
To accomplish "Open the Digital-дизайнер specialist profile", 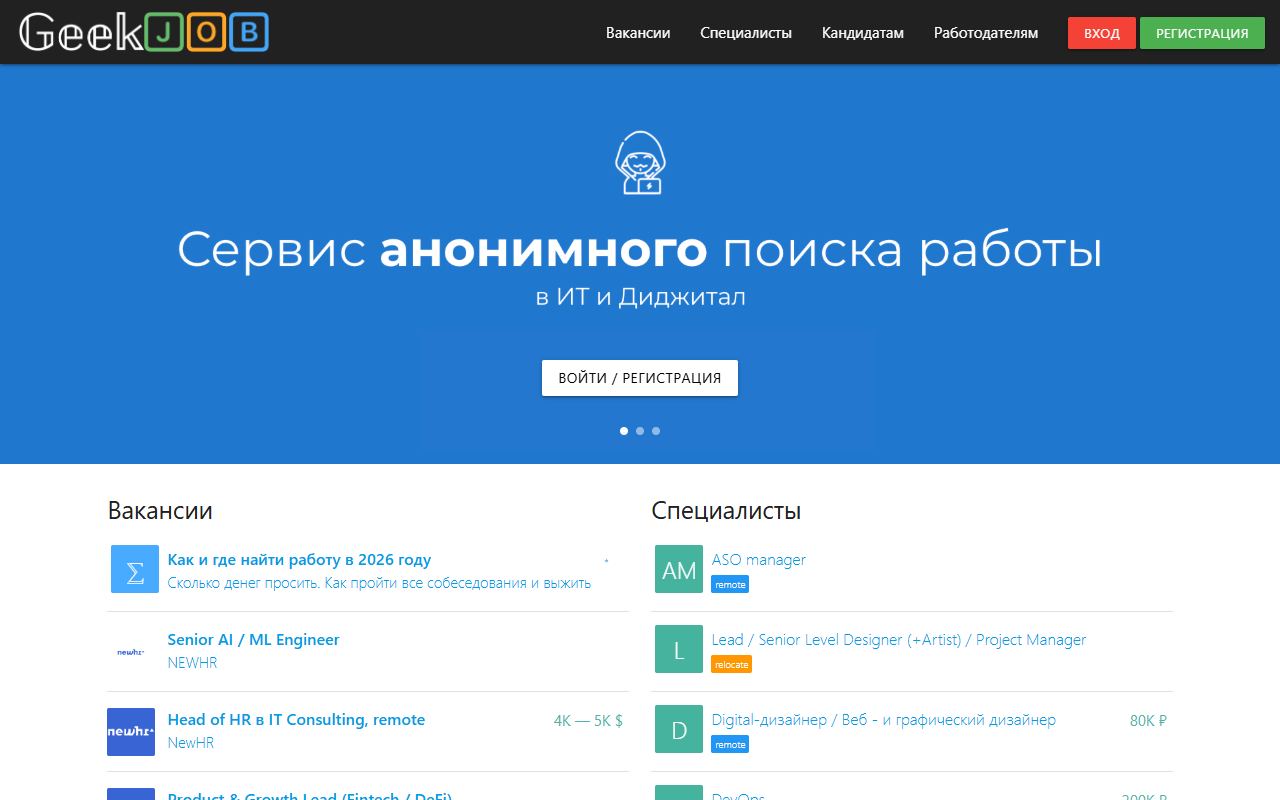I will [x=883, y=720].
